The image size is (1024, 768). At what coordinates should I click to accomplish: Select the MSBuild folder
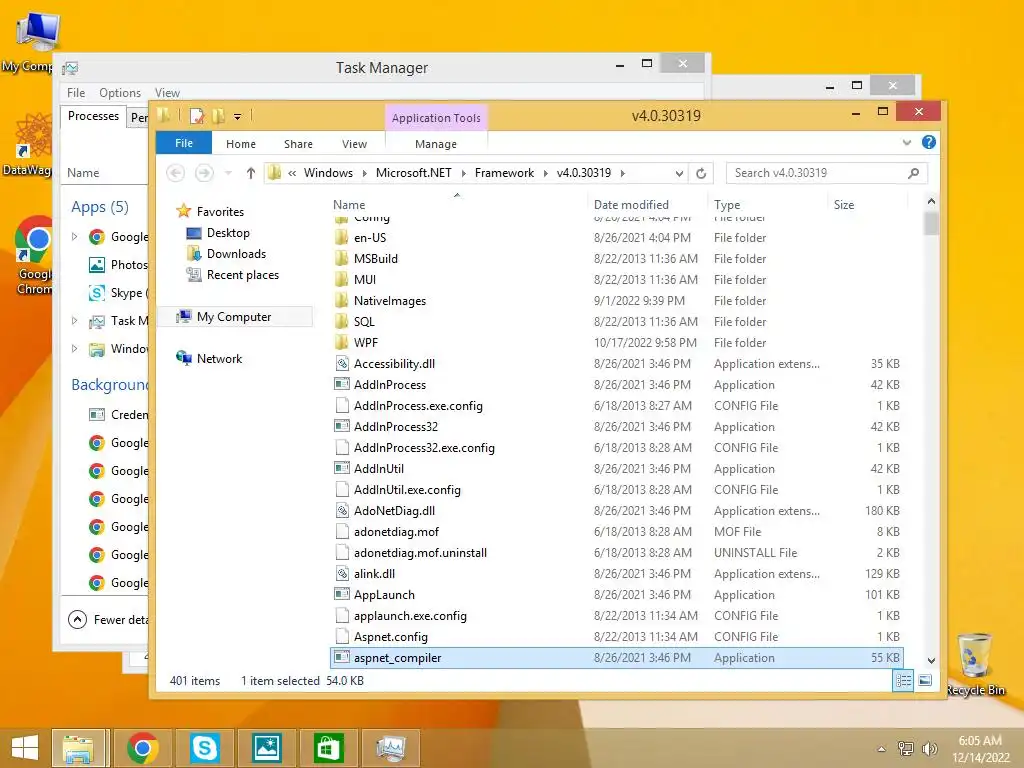click(376, 259)
